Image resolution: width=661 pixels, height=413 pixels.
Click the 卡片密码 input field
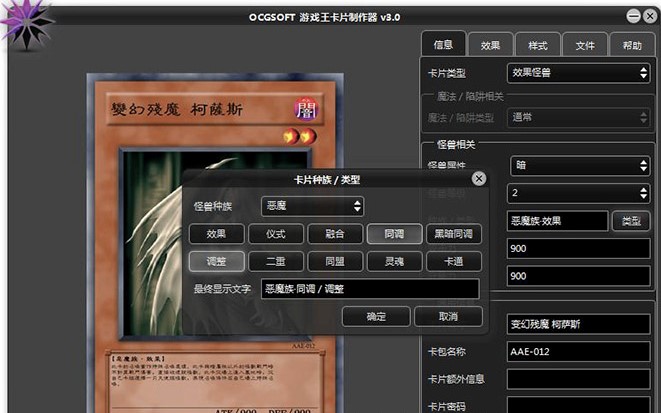coord(579,405)
